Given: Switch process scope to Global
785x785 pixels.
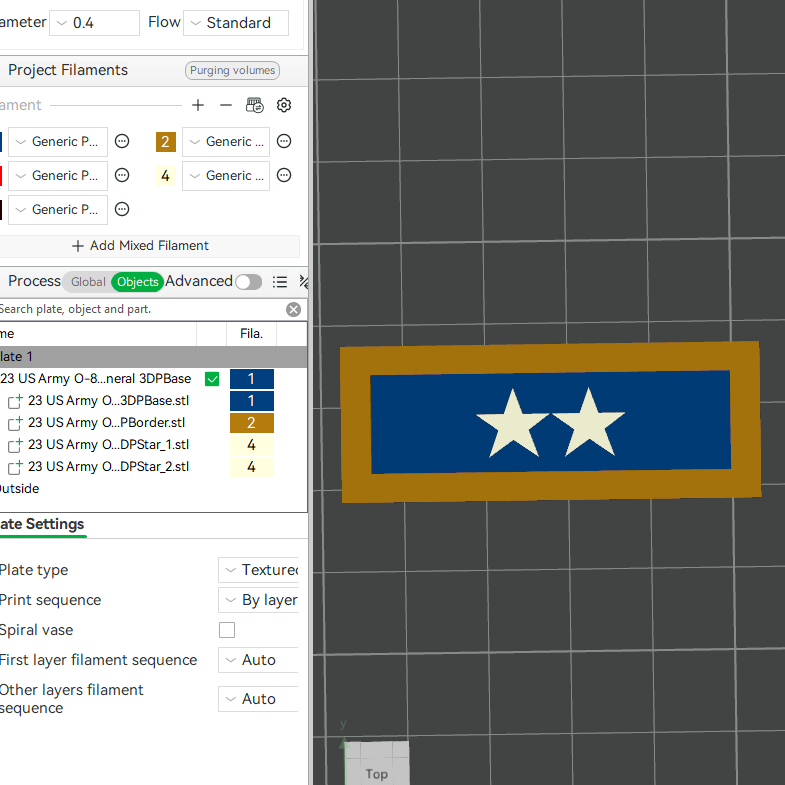Looking at the screenshot, I should [x=88, y=282].
